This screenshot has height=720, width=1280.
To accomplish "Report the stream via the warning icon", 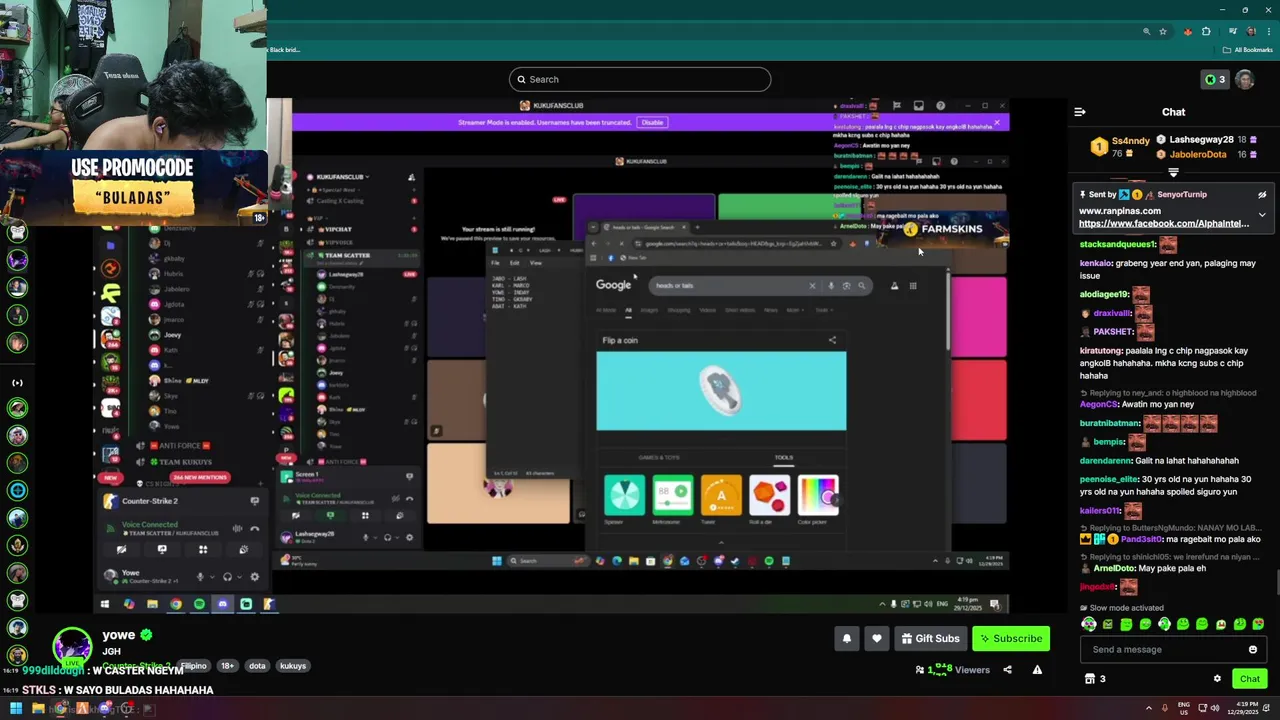I will (x=1037, y=670).
